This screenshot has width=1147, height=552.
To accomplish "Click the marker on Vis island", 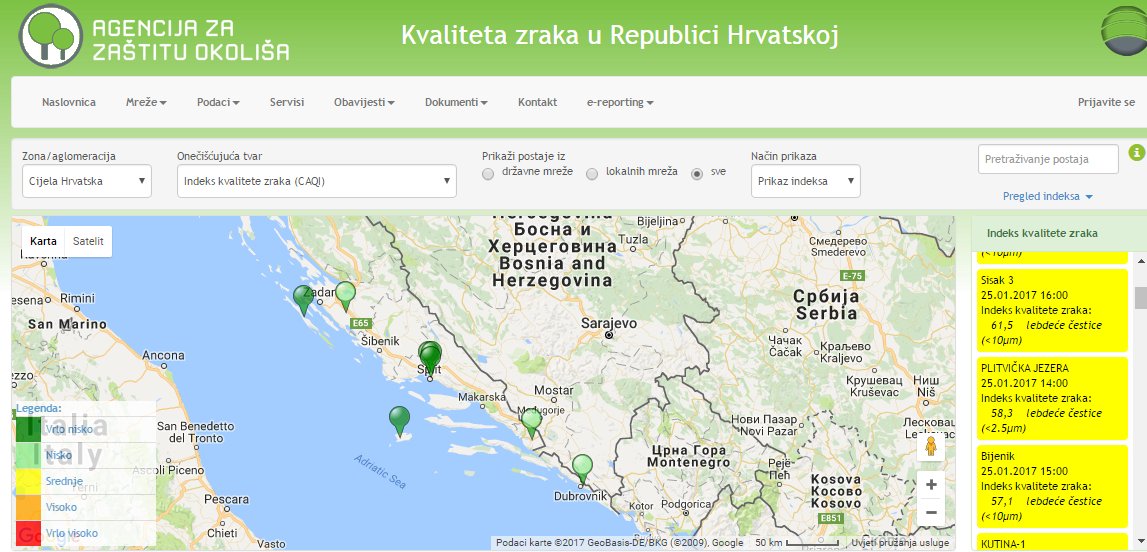I will 399,421.
